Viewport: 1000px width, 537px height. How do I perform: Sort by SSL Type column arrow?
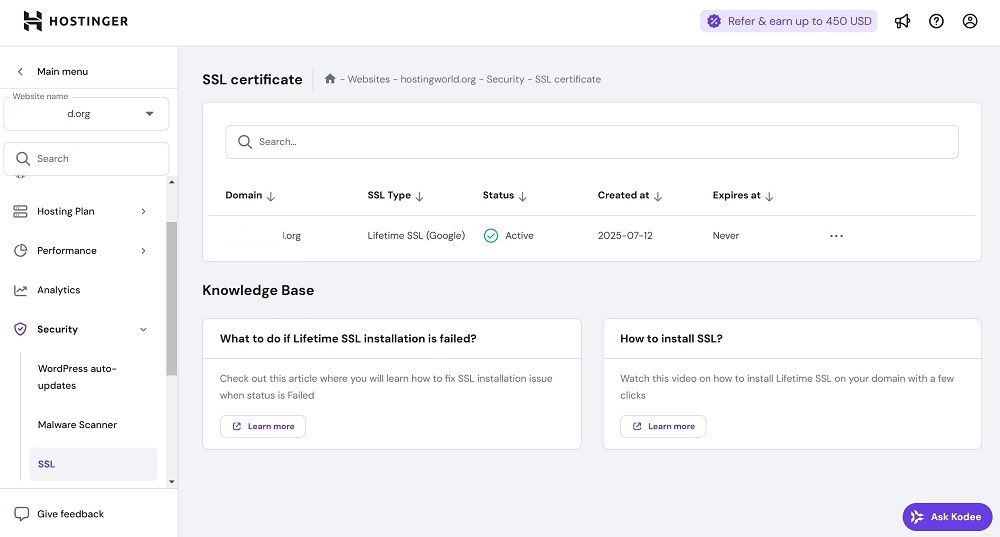(420, 196)
